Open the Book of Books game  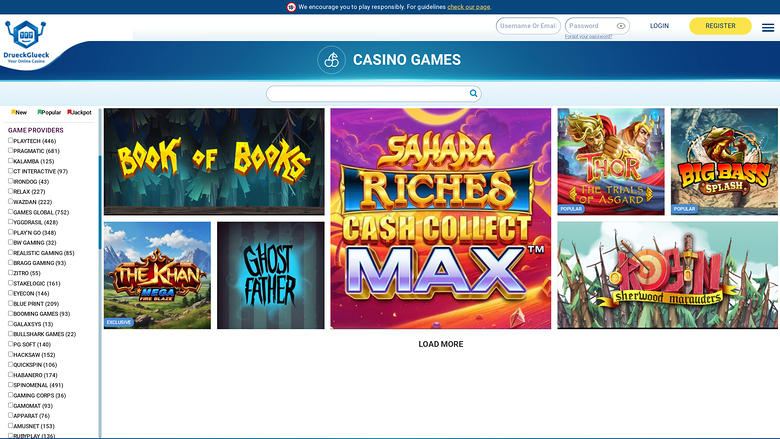click(x=214, y=162)
